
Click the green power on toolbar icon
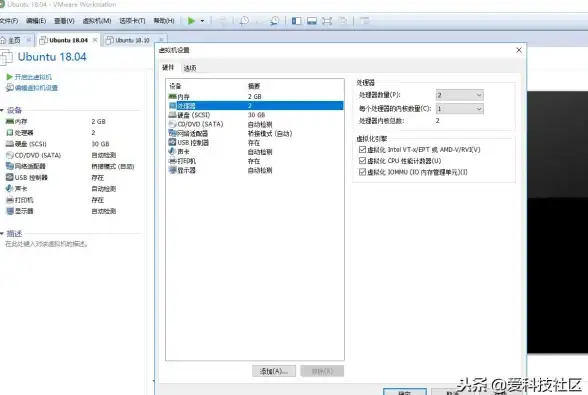click(x=191, y=21)
